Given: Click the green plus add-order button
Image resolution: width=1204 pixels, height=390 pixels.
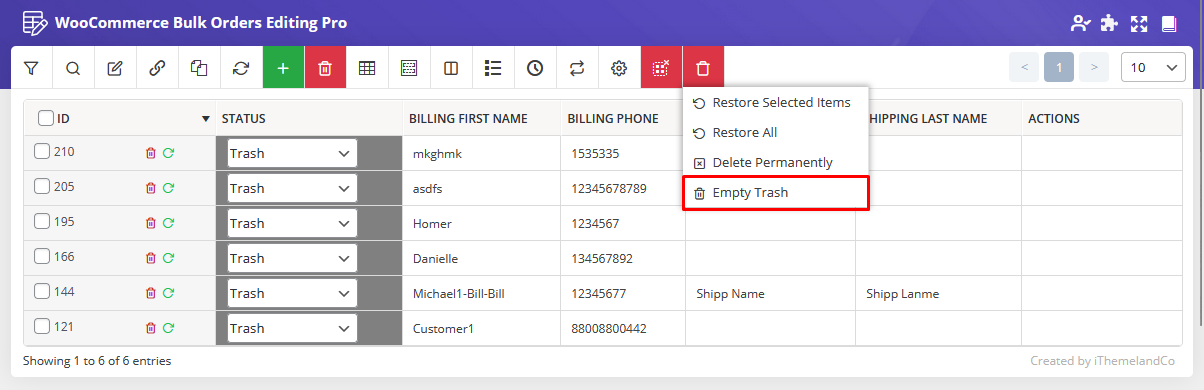Looking at the screenshot, I should pyautogui.click(x=283, y=68).
